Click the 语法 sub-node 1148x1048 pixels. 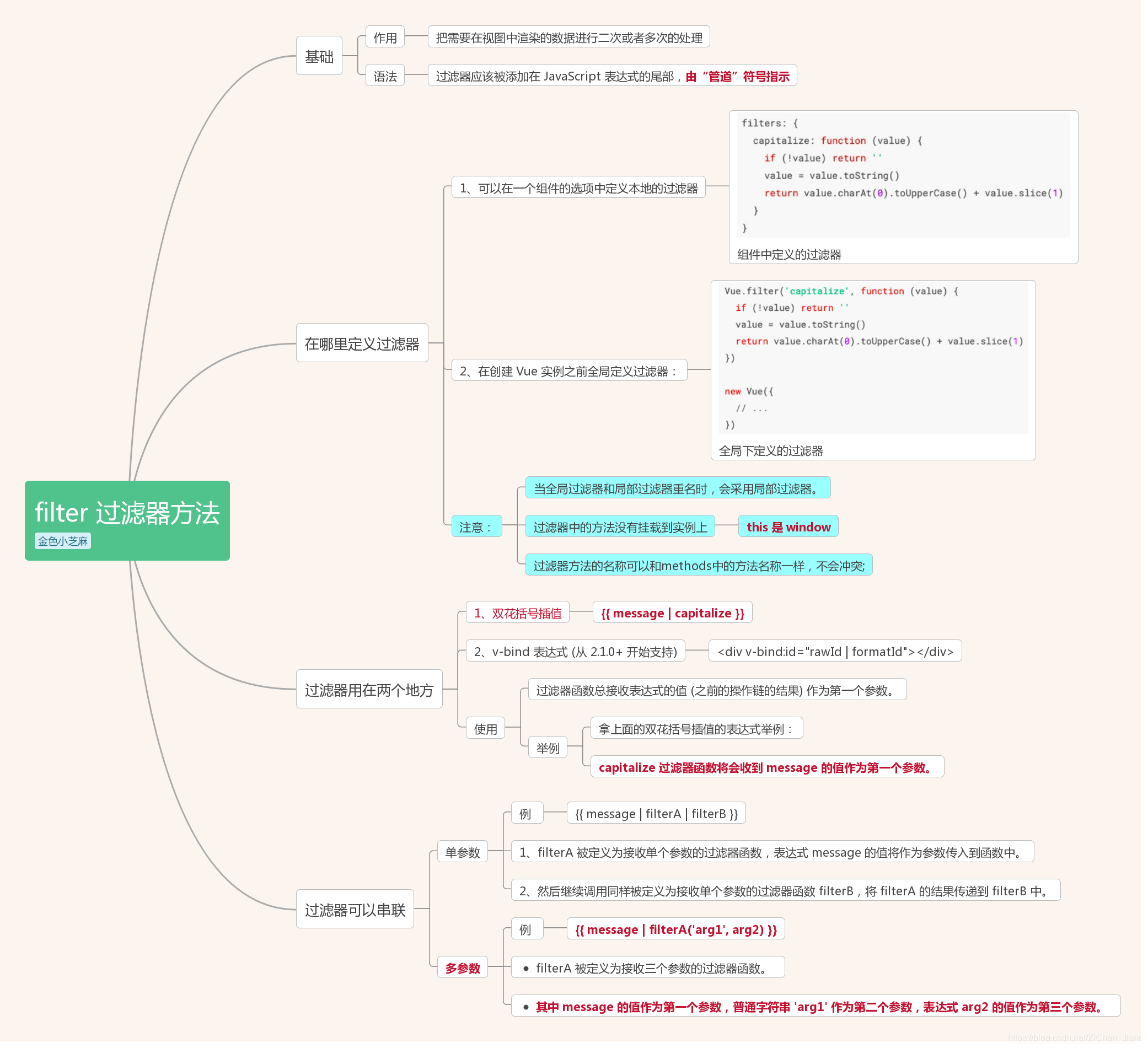click(385, 76)
